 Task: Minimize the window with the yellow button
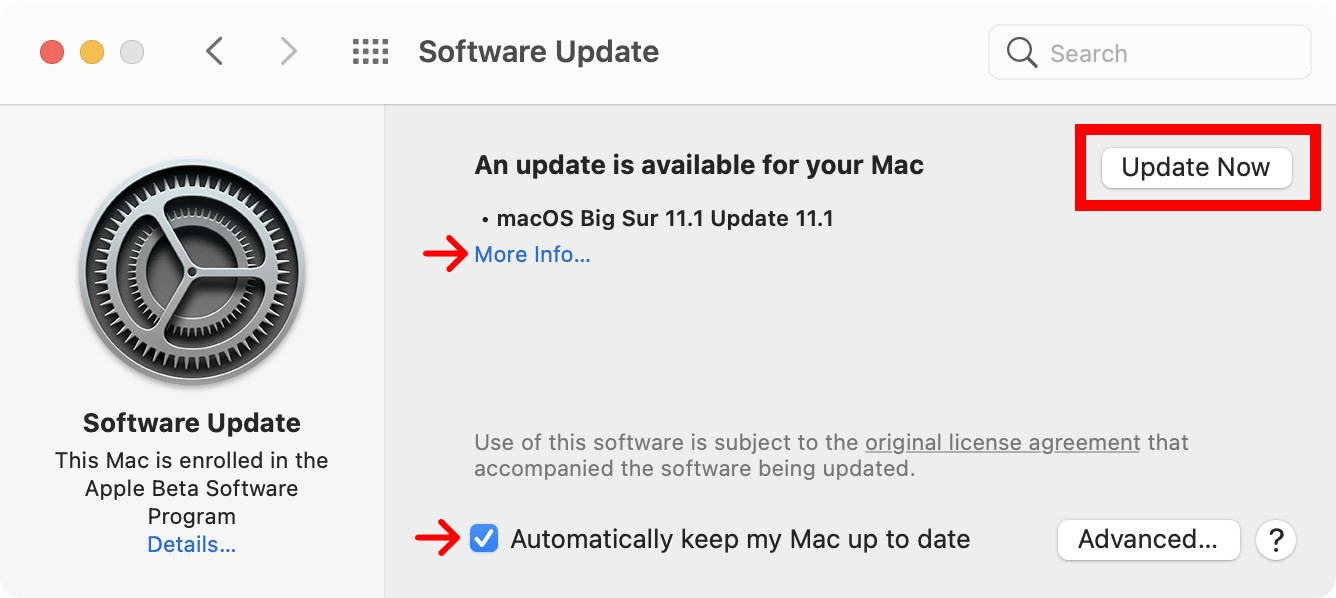point(92,52)
